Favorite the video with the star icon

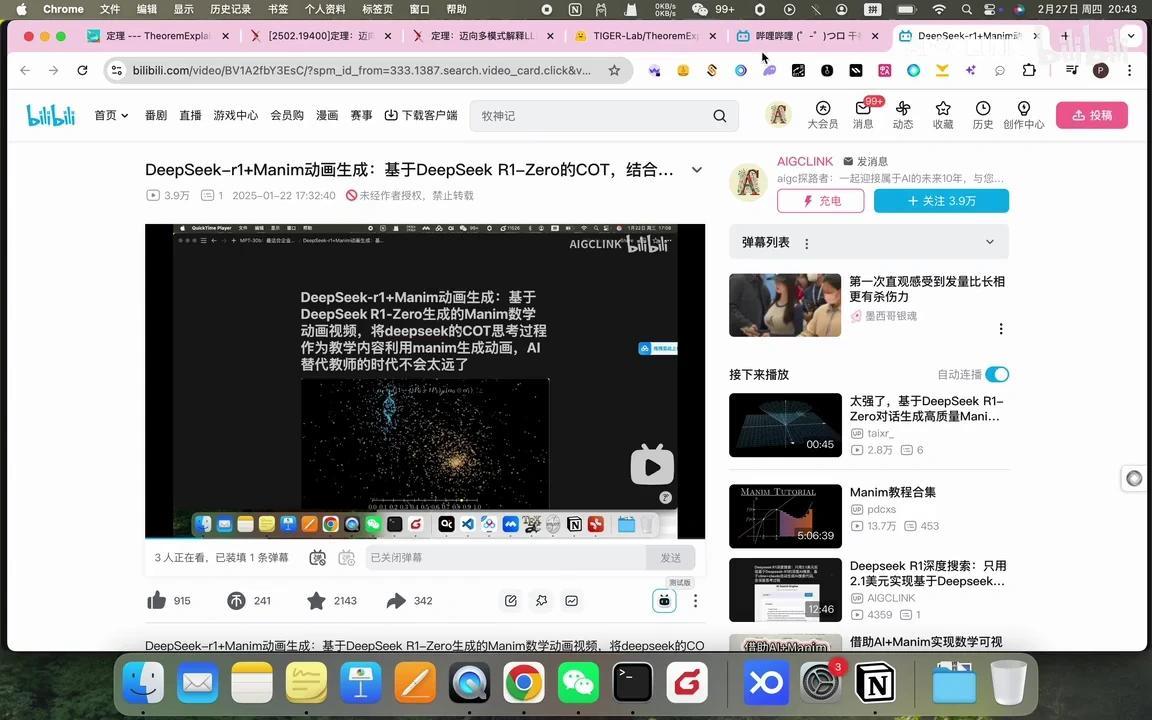[316, 600]
